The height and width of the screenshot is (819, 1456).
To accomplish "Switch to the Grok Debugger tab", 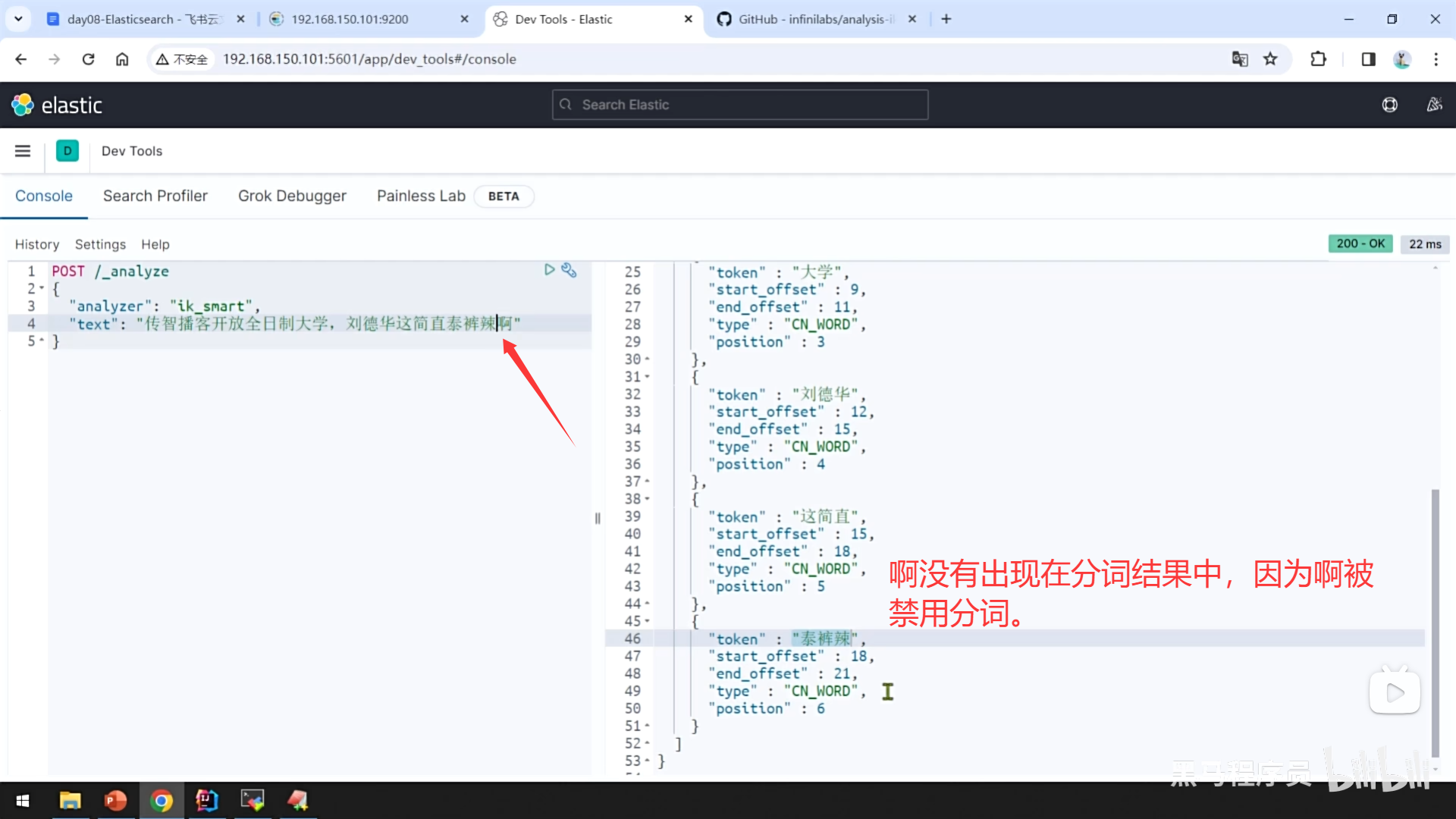I will pyautogui.click(x=292, y=196).
